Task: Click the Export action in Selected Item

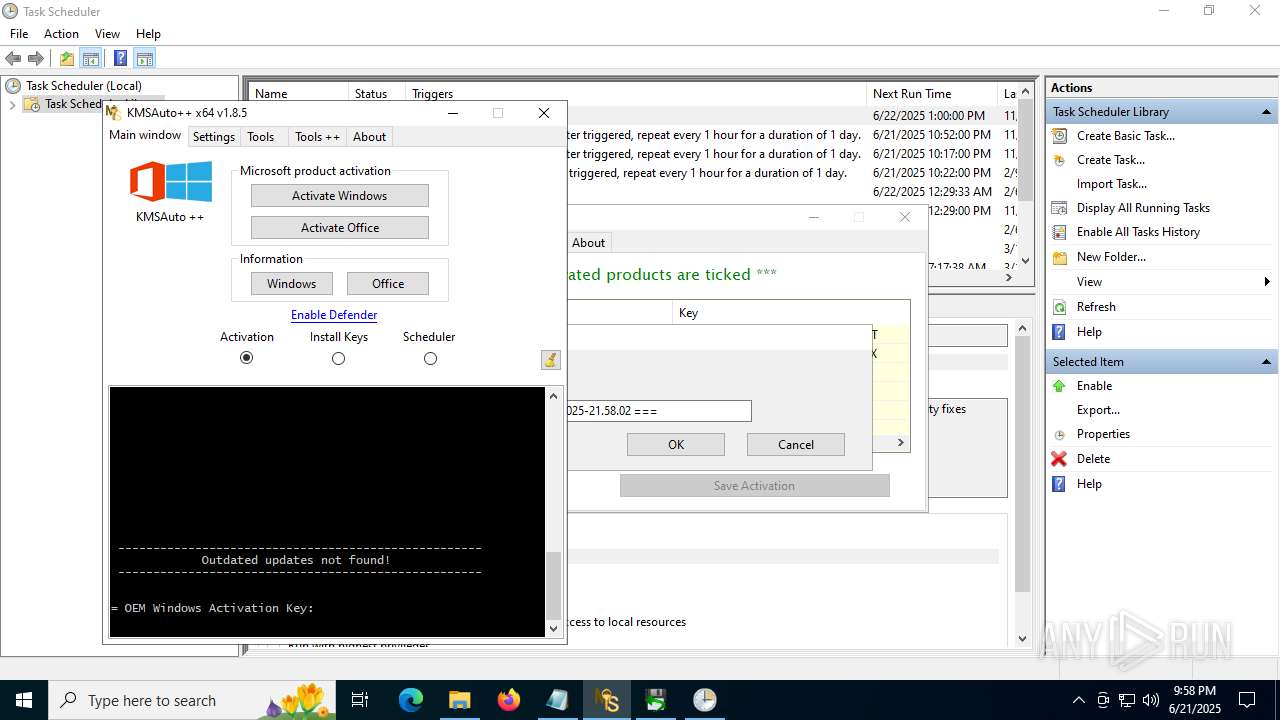Action: coord(1098,410)
